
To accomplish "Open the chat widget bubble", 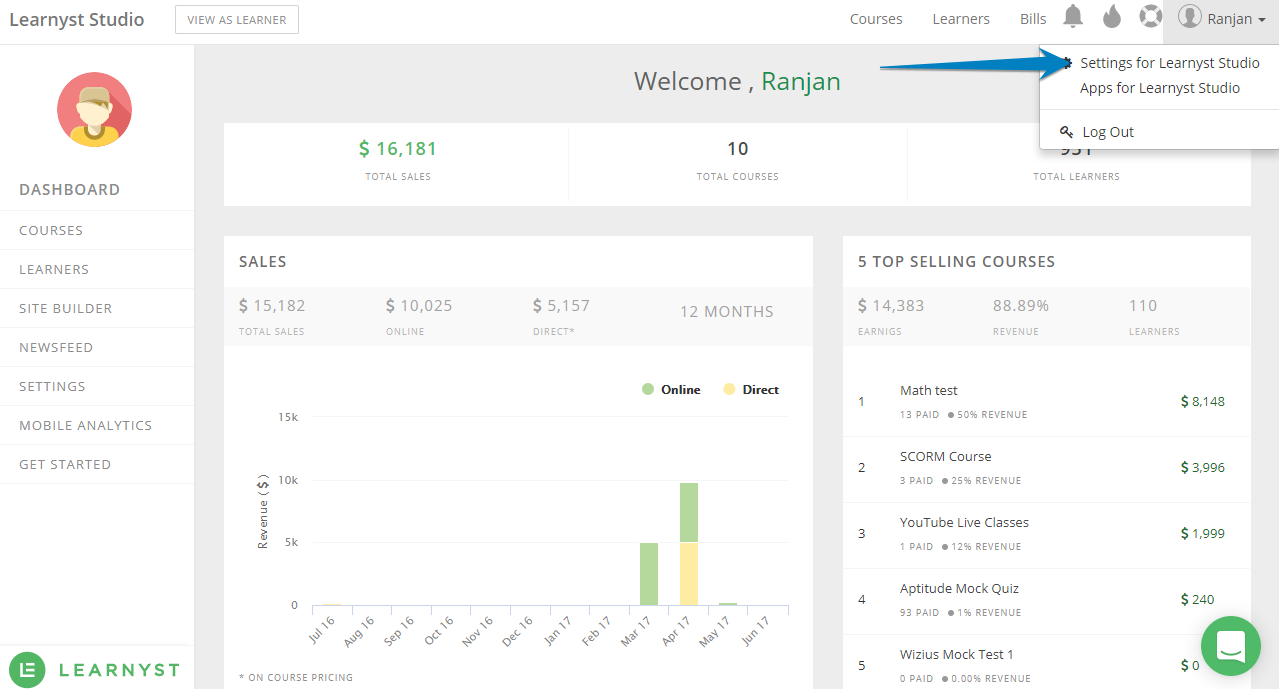I will tap(1231, 647).
